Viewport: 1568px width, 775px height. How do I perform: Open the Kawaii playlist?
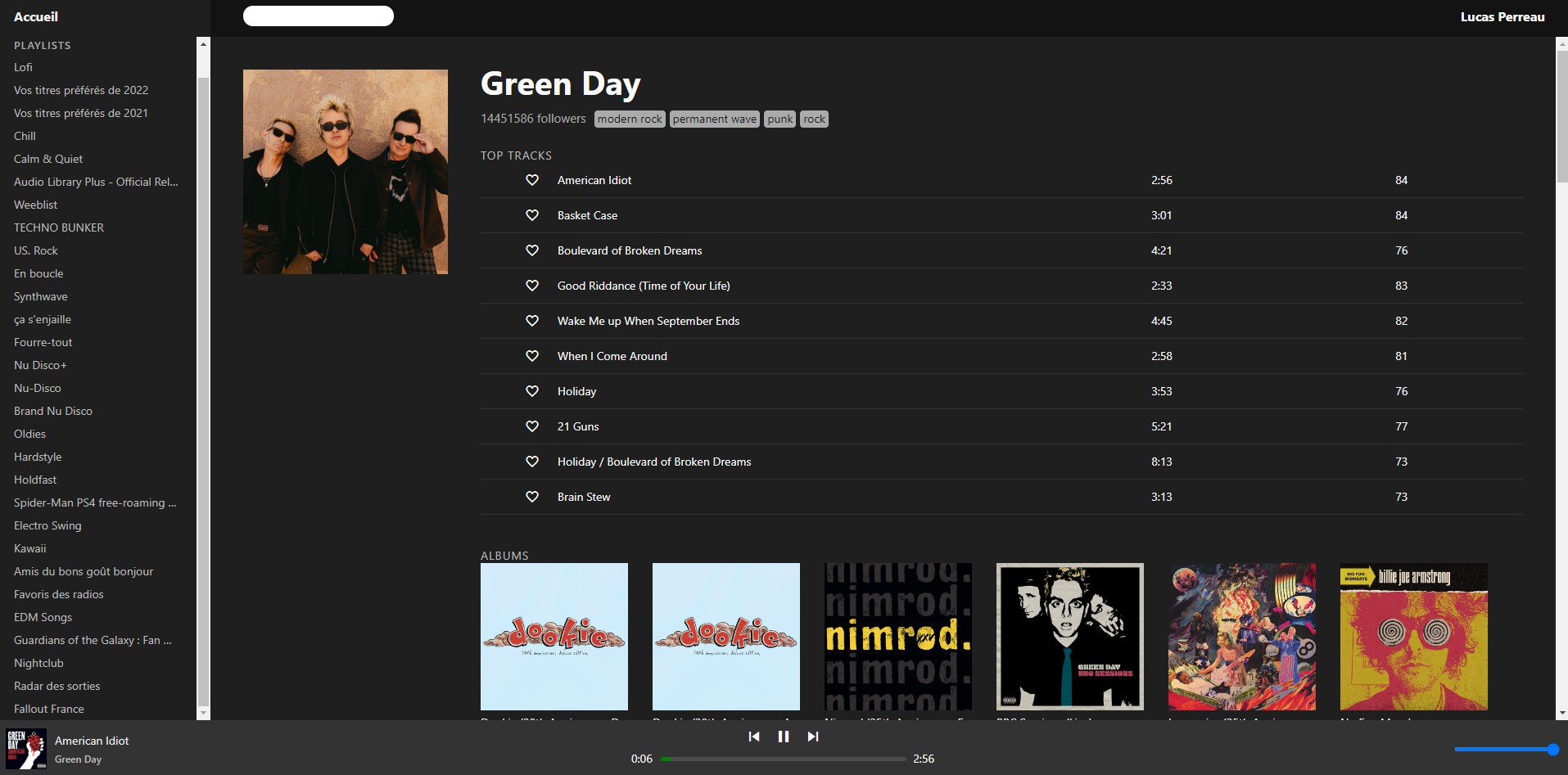30,548
